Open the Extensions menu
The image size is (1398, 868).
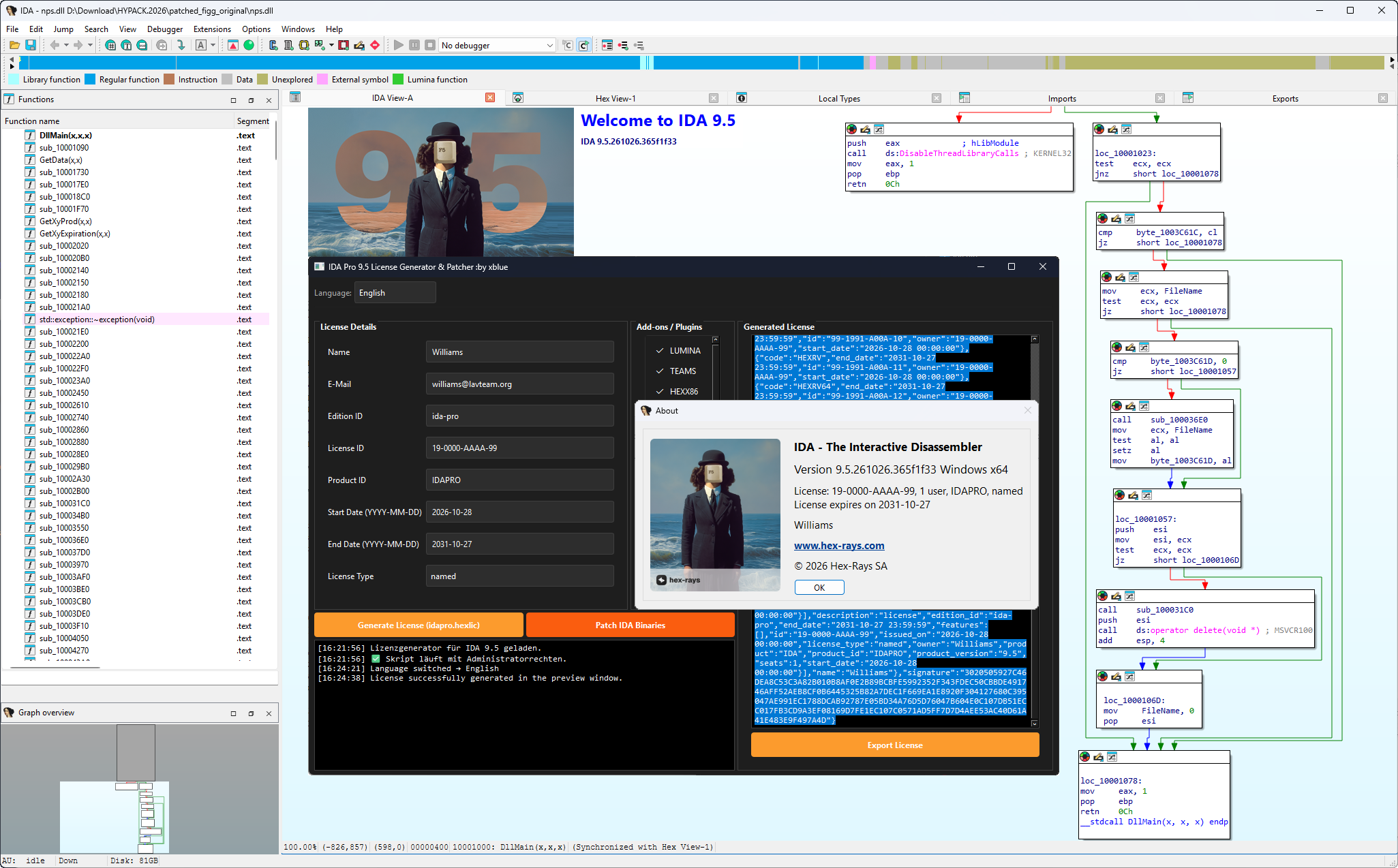coord(212,29)
